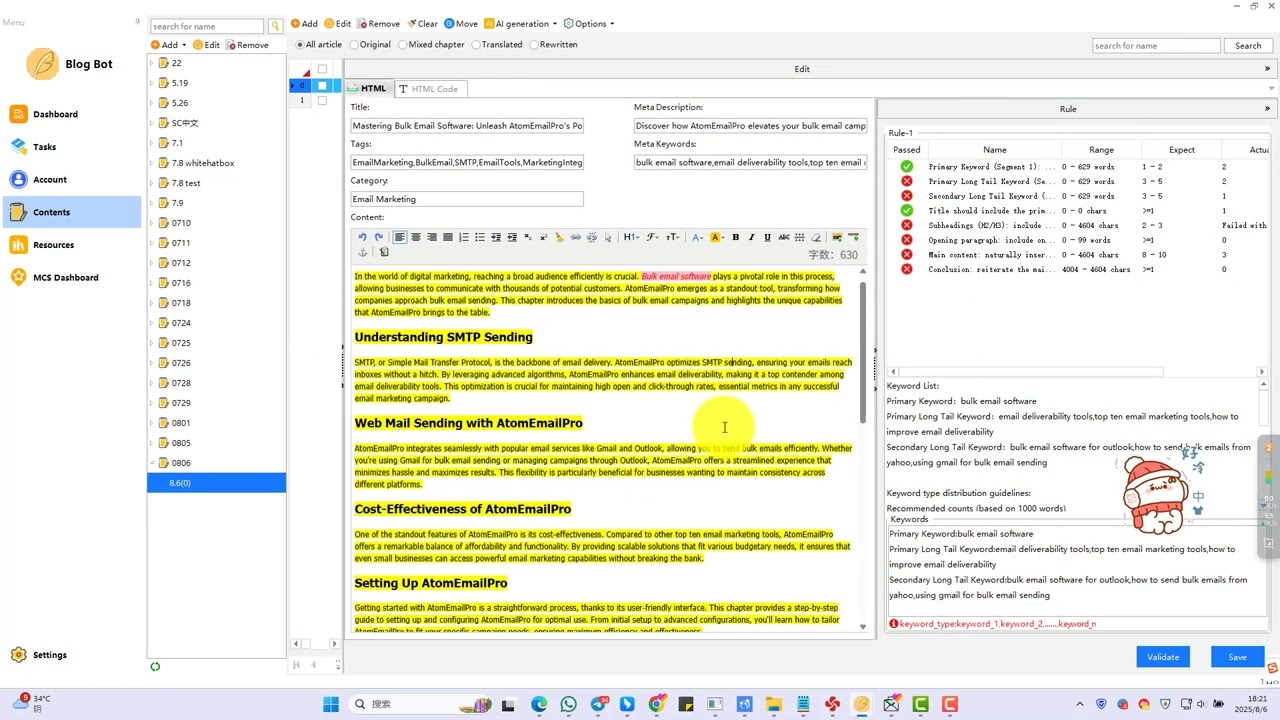Click the Save button
This screenshot has width=1280, height=720.
pyautogui.click(x=1237, y=657)
